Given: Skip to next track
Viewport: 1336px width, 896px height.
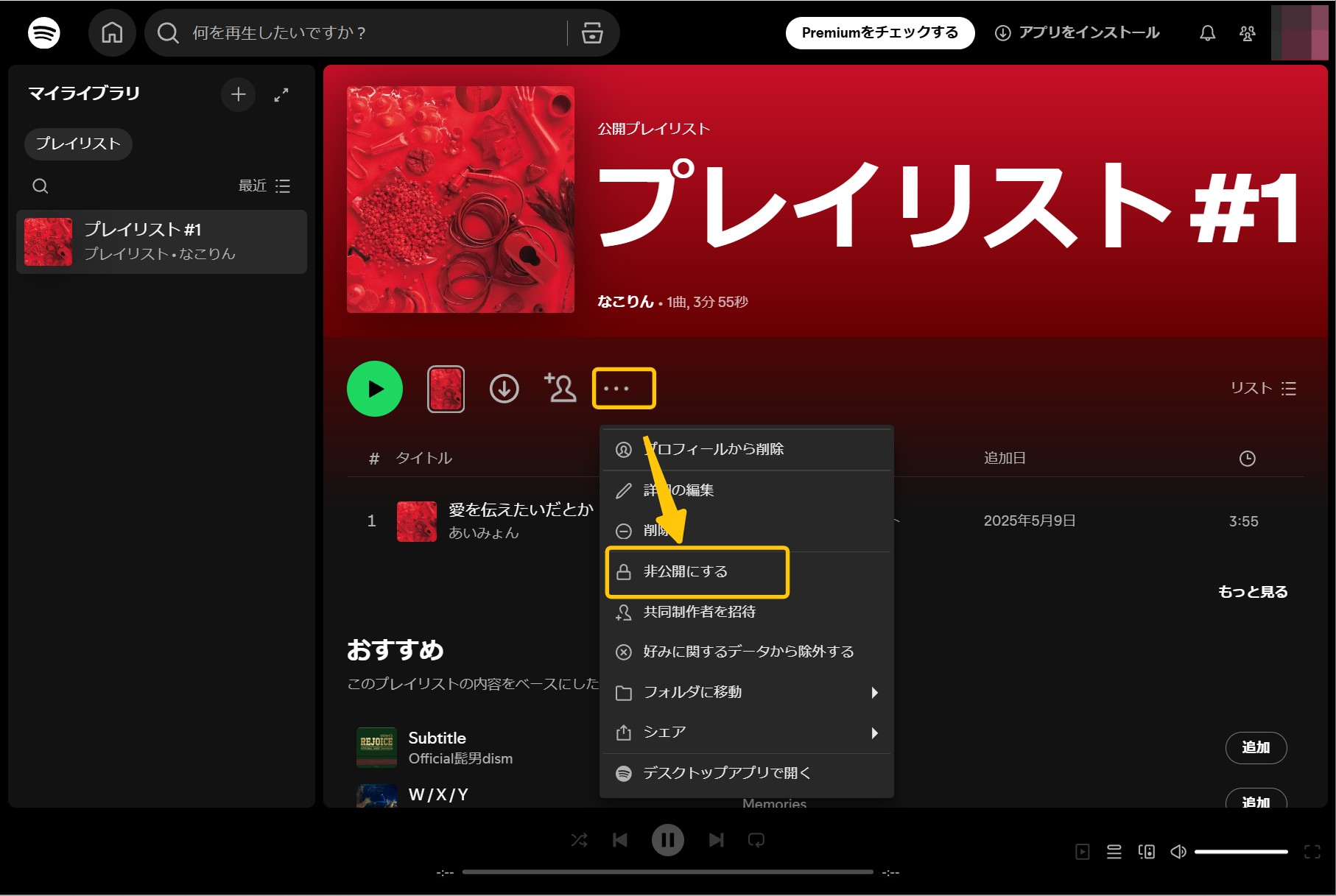Looking at the screenshot, I should pos(717,840).
